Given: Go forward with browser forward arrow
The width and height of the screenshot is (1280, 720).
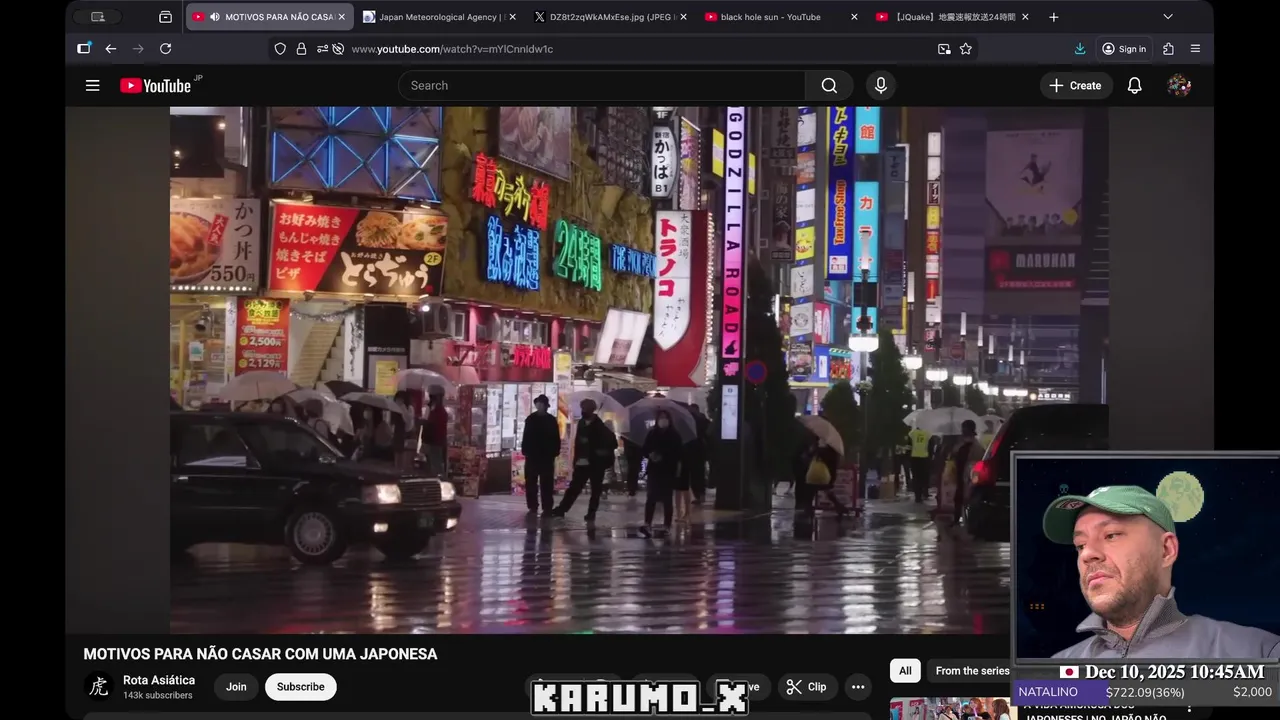Looking at the screenshot, I should tap(138, 49).
